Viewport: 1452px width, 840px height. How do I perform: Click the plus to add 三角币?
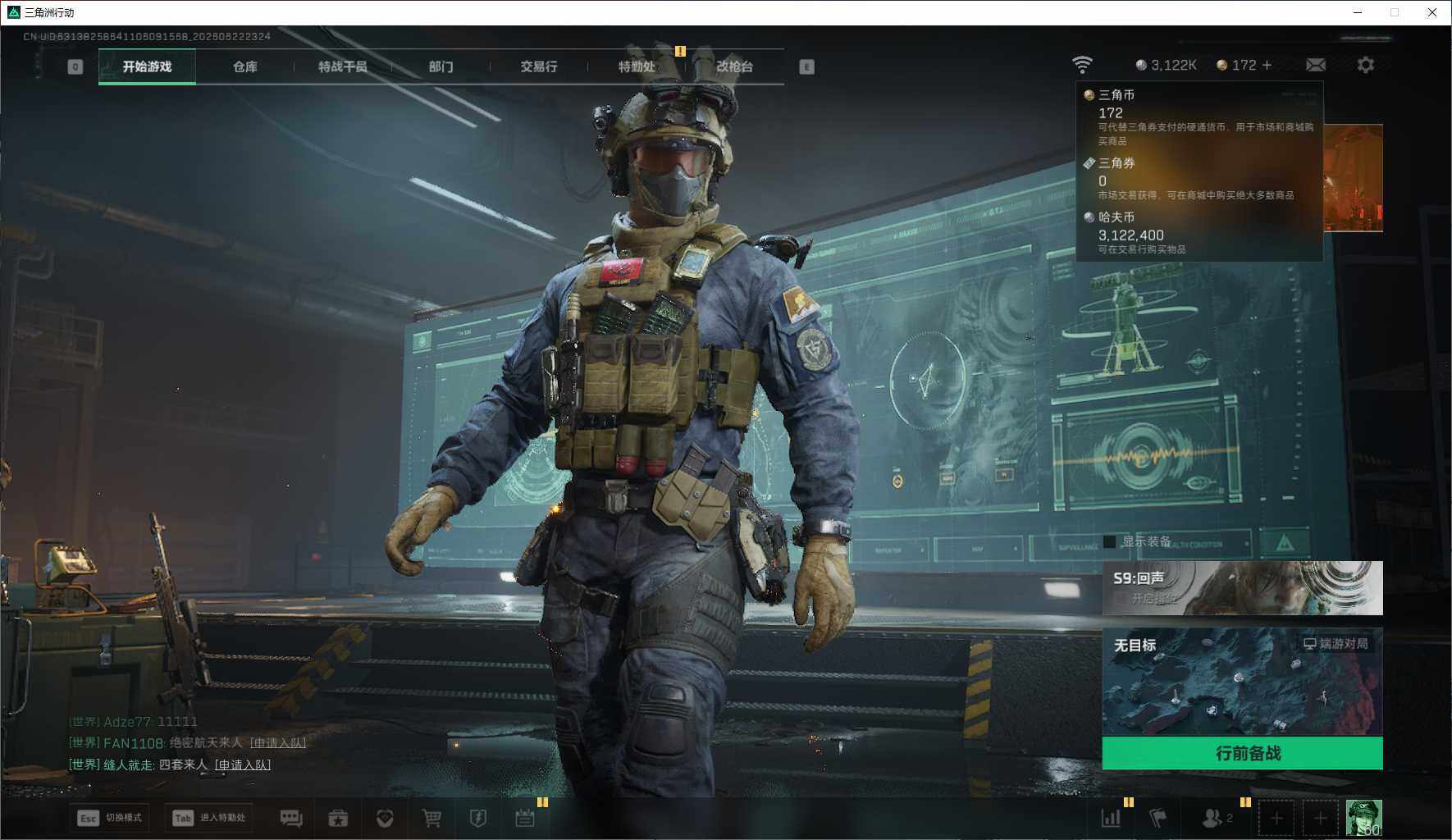coord(1267,65)
